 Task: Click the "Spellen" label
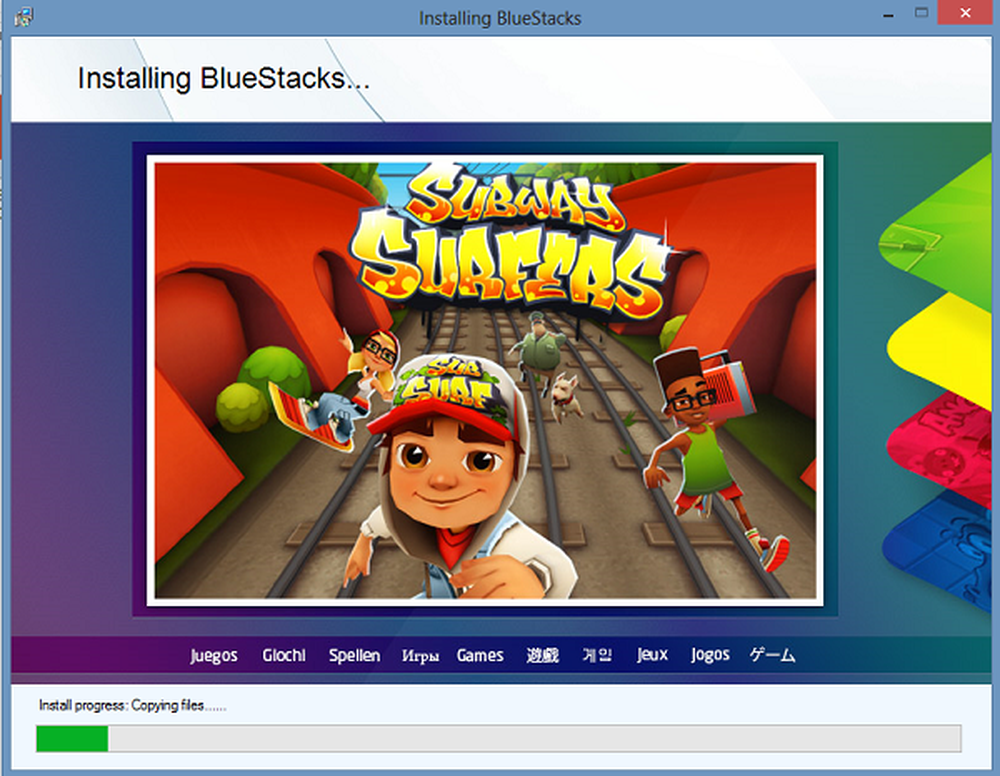tap(355, 655)
